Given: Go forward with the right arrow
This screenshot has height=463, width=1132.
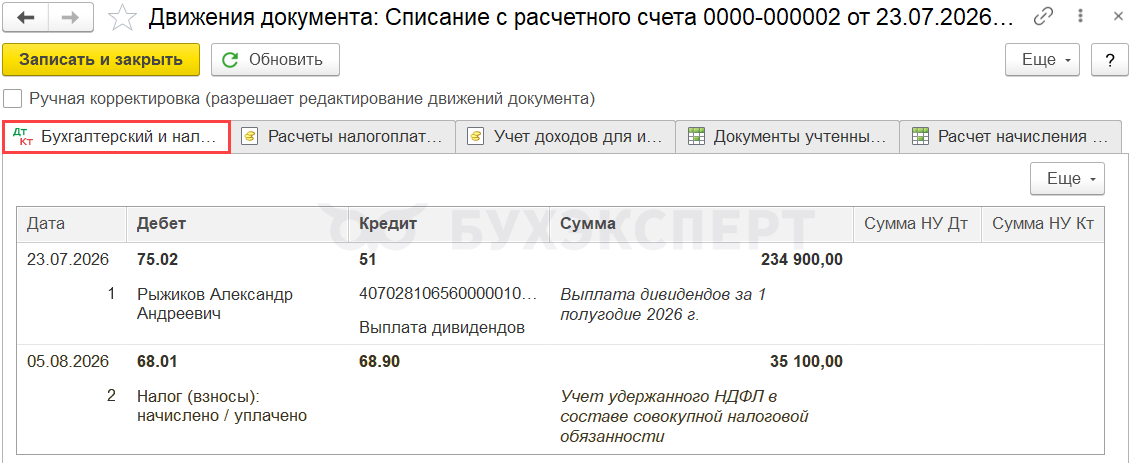Looking at the screenshot, I should pos(71,18).
